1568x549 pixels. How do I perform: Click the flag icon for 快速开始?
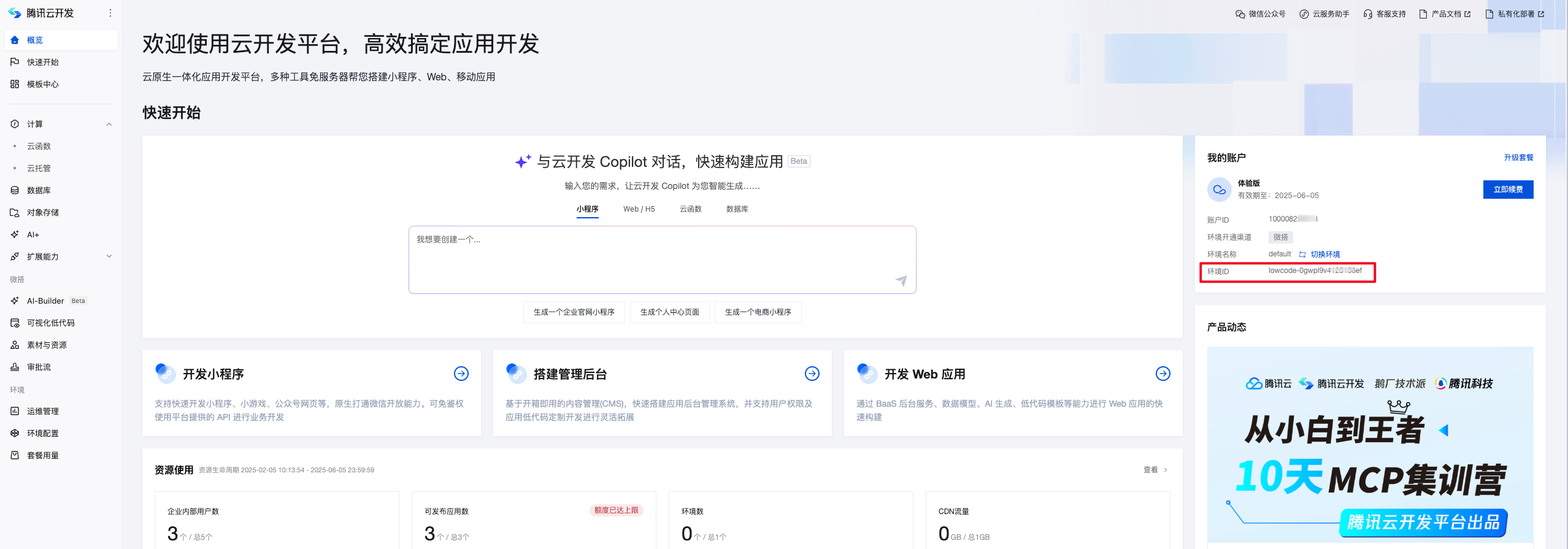pos(15,62)
